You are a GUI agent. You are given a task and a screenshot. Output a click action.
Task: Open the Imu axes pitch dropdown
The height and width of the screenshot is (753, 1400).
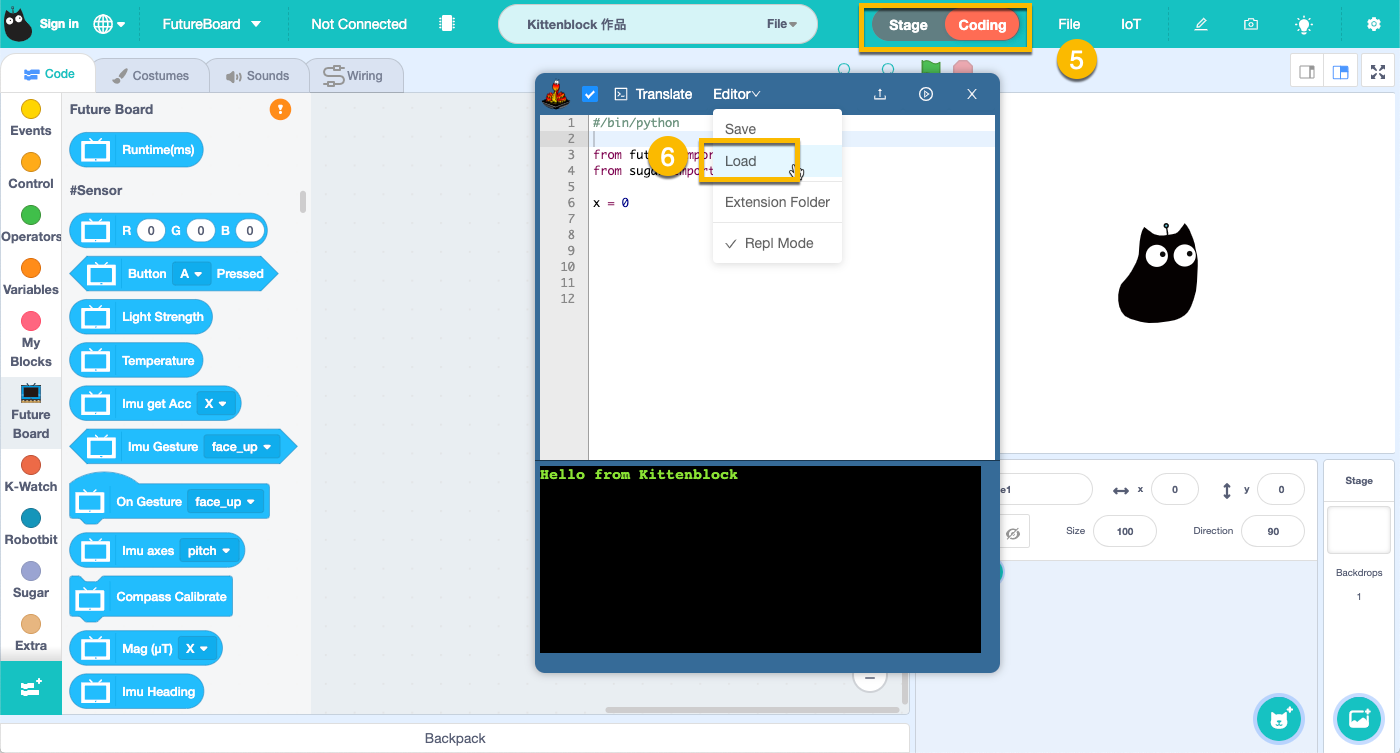[209, 551]
